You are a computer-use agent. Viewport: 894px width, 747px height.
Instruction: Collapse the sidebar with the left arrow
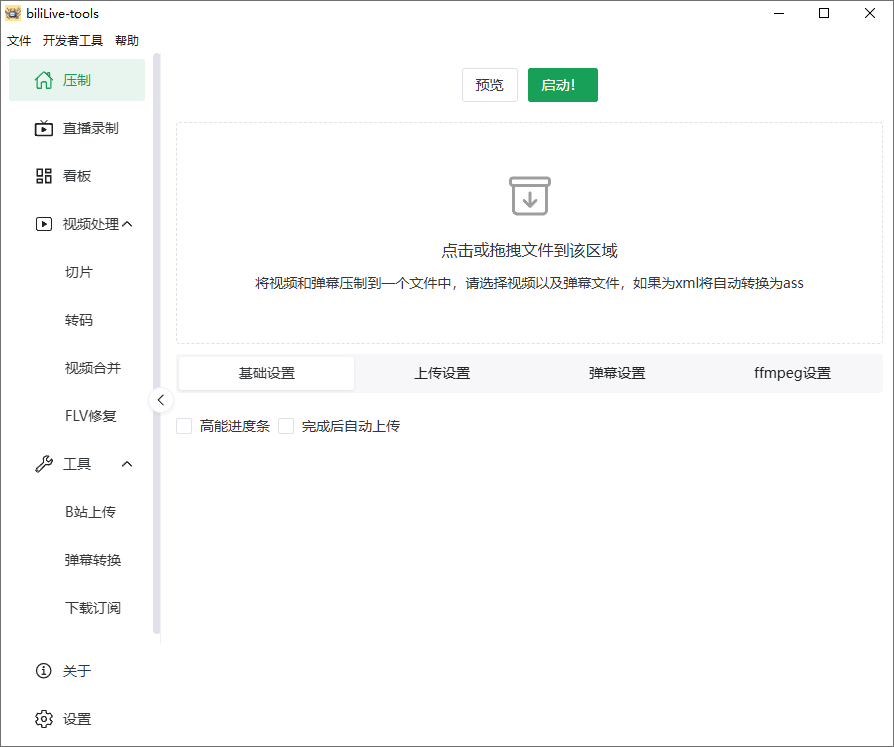161,399
